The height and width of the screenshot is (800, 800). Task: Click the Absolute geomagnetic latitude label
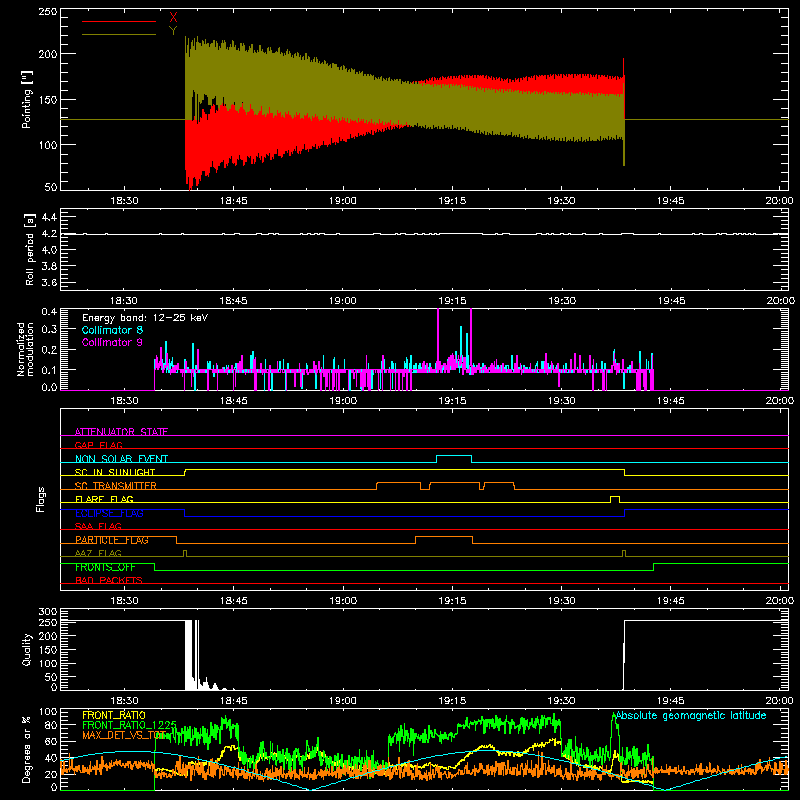[x=691, y=715]
